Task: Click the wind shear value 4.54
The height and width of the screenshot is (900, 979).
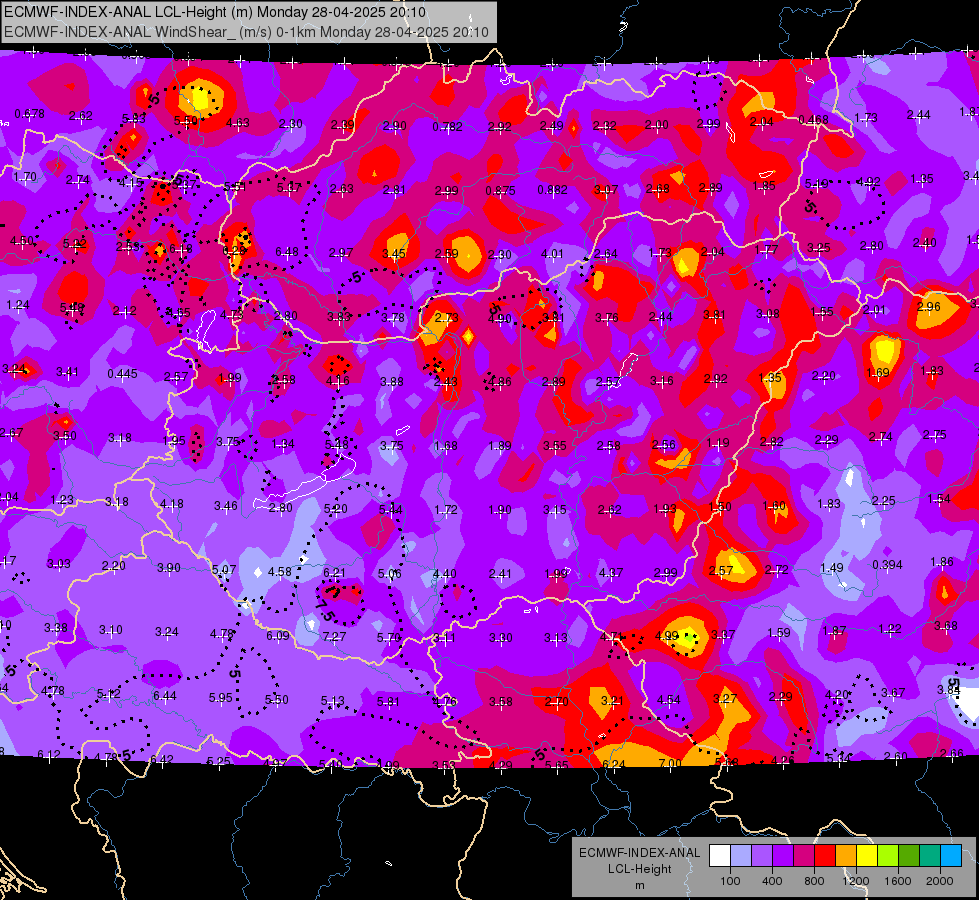Action: (x=668, y=700)
